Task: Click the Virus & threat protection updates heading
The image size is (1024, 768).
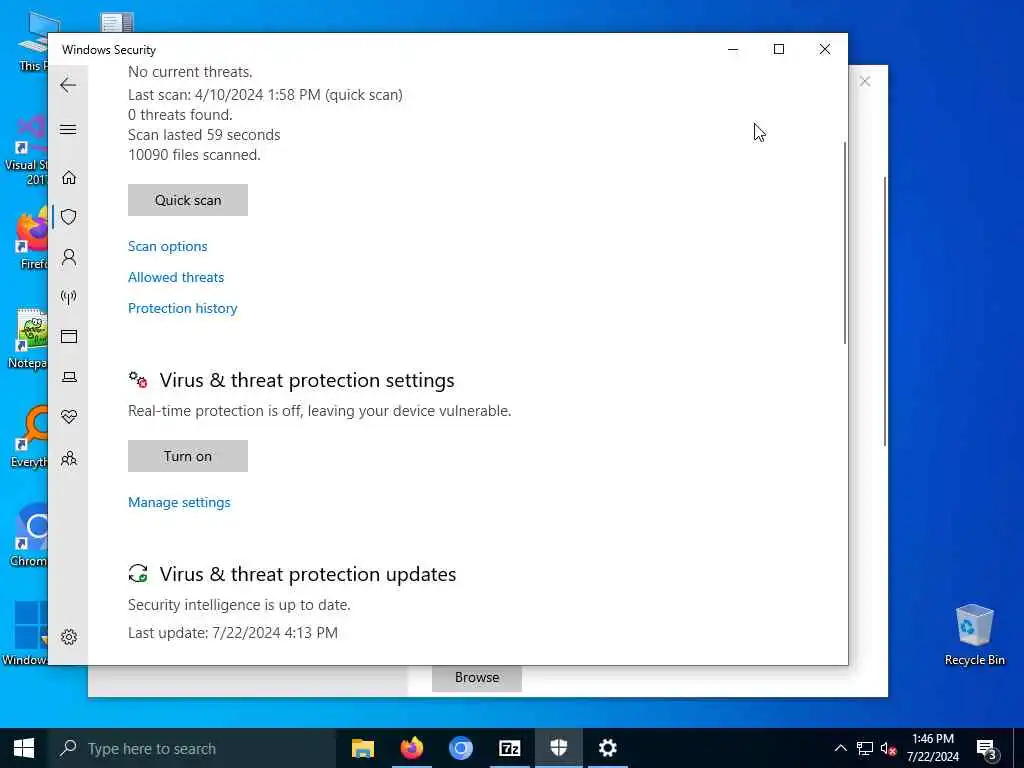Action: coord(308,574)
